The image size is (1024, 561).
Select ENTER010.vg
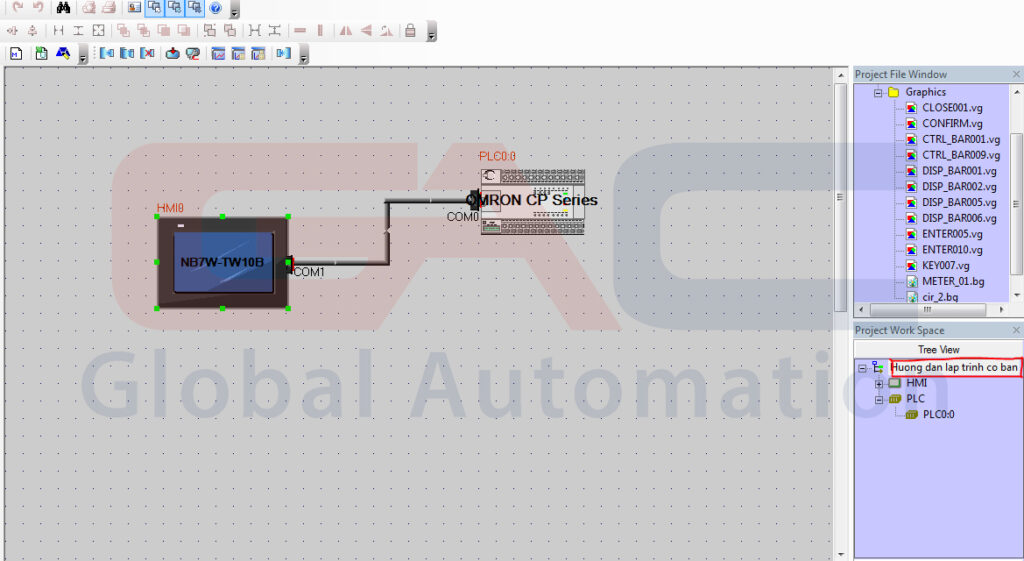[952, 249]
